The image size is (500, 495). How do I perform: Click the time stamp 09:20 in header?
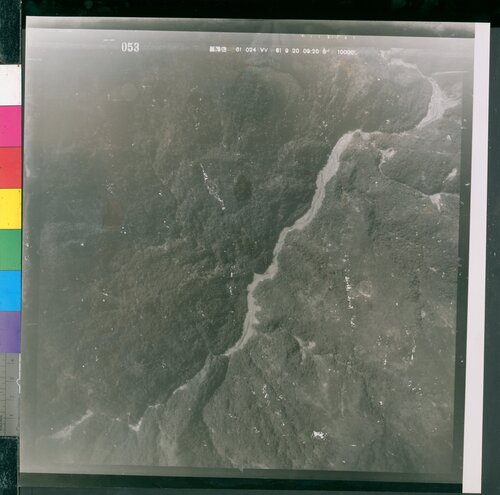(311, 52)
